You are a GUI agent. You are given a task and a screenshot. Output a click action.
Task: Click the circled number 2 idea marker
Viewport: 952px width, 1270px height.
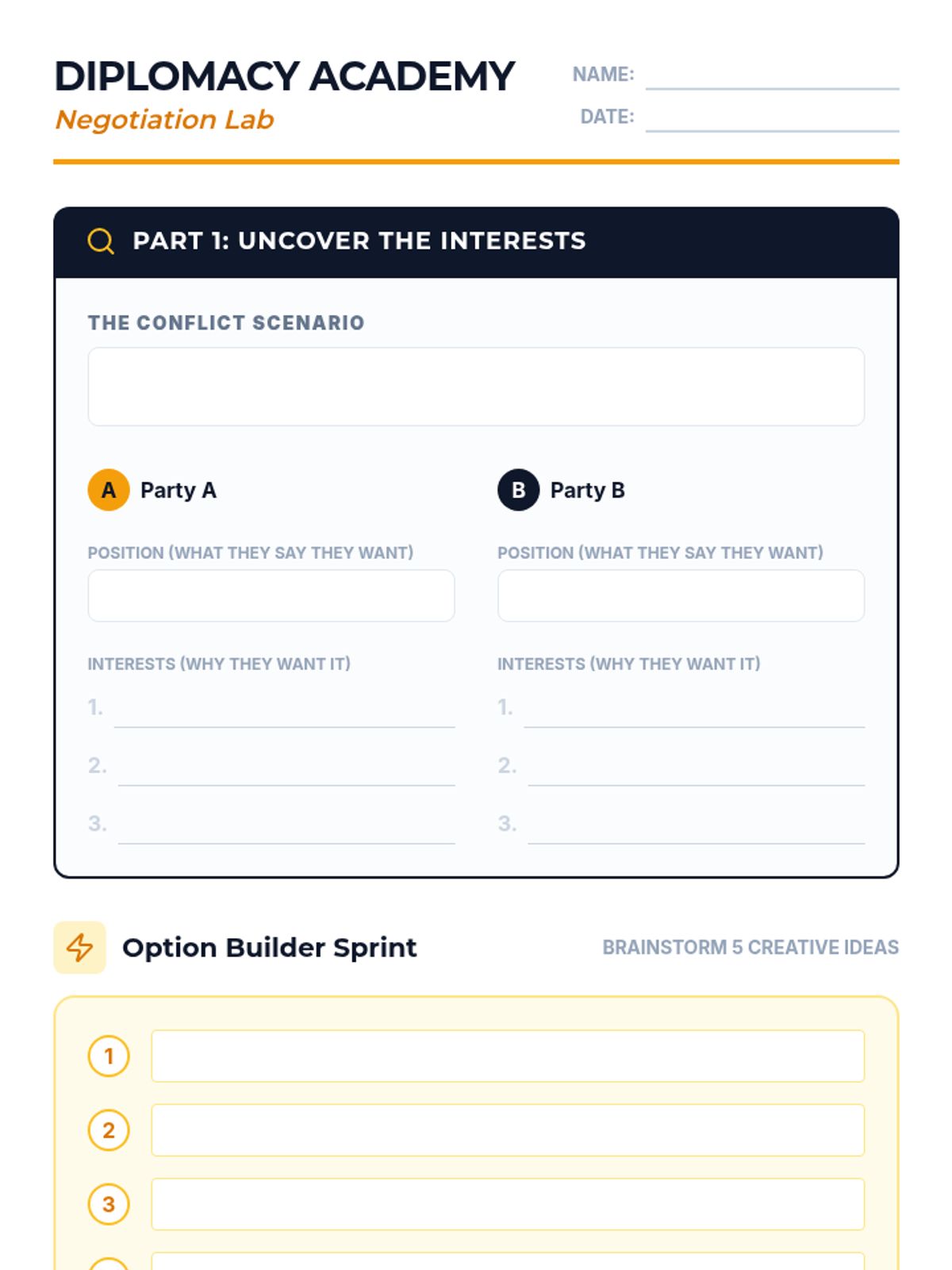[109, 1130]
